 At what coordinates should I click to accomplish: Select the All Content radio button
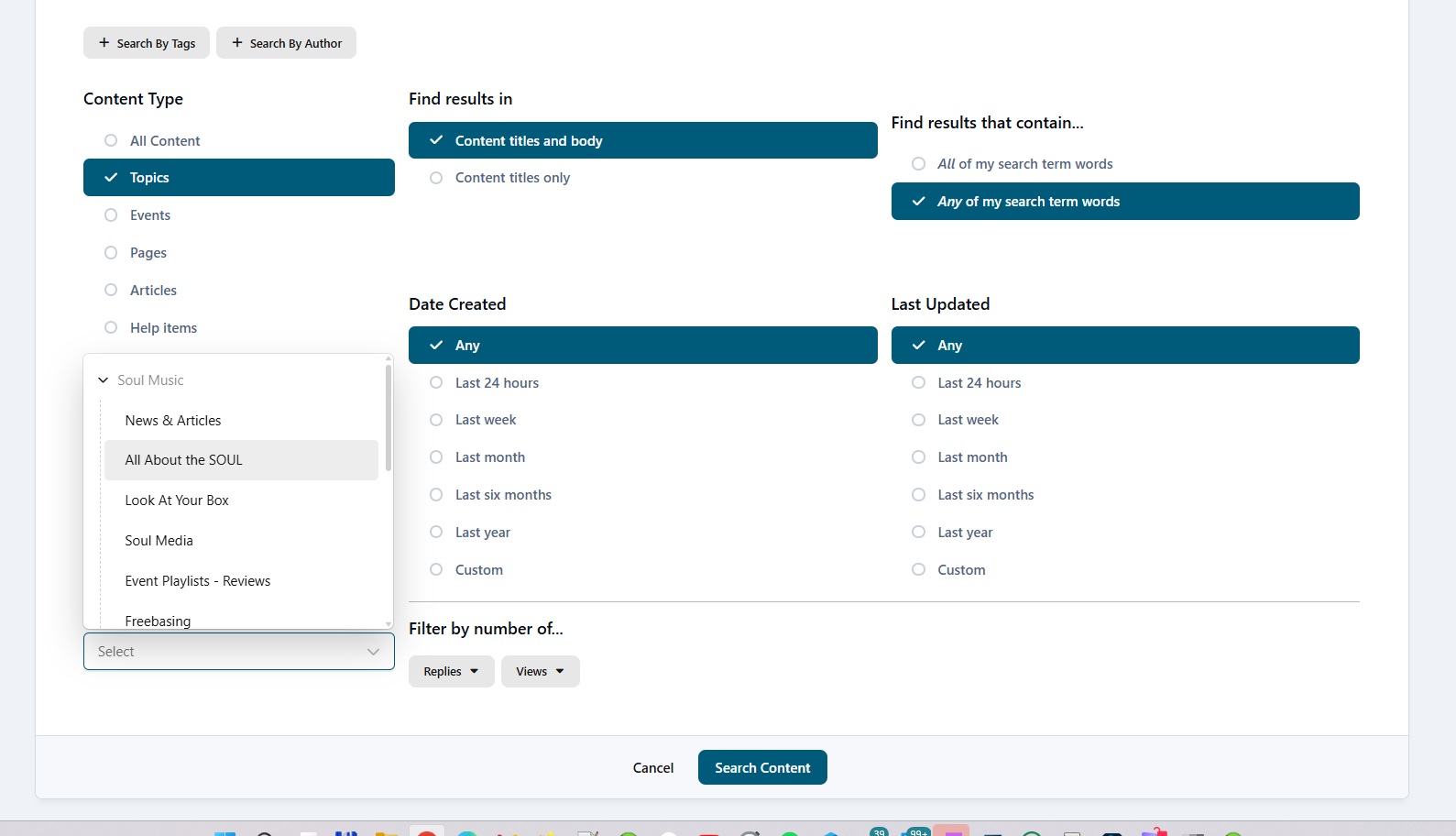tap(111, 140)
